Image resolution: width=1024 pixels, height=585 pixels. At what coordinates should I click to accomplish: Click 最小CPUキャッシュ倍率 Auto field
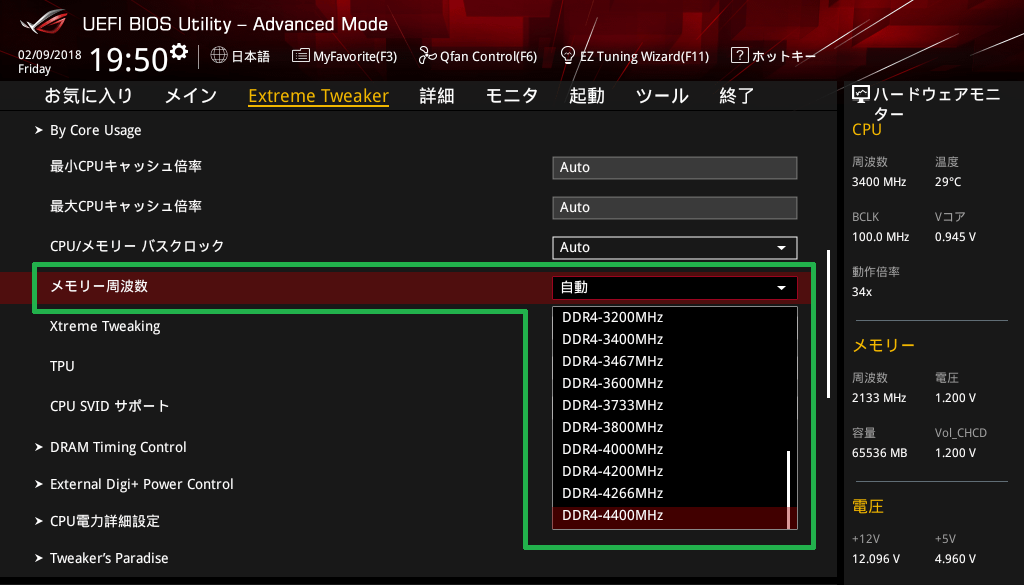(x=675, y=167)
